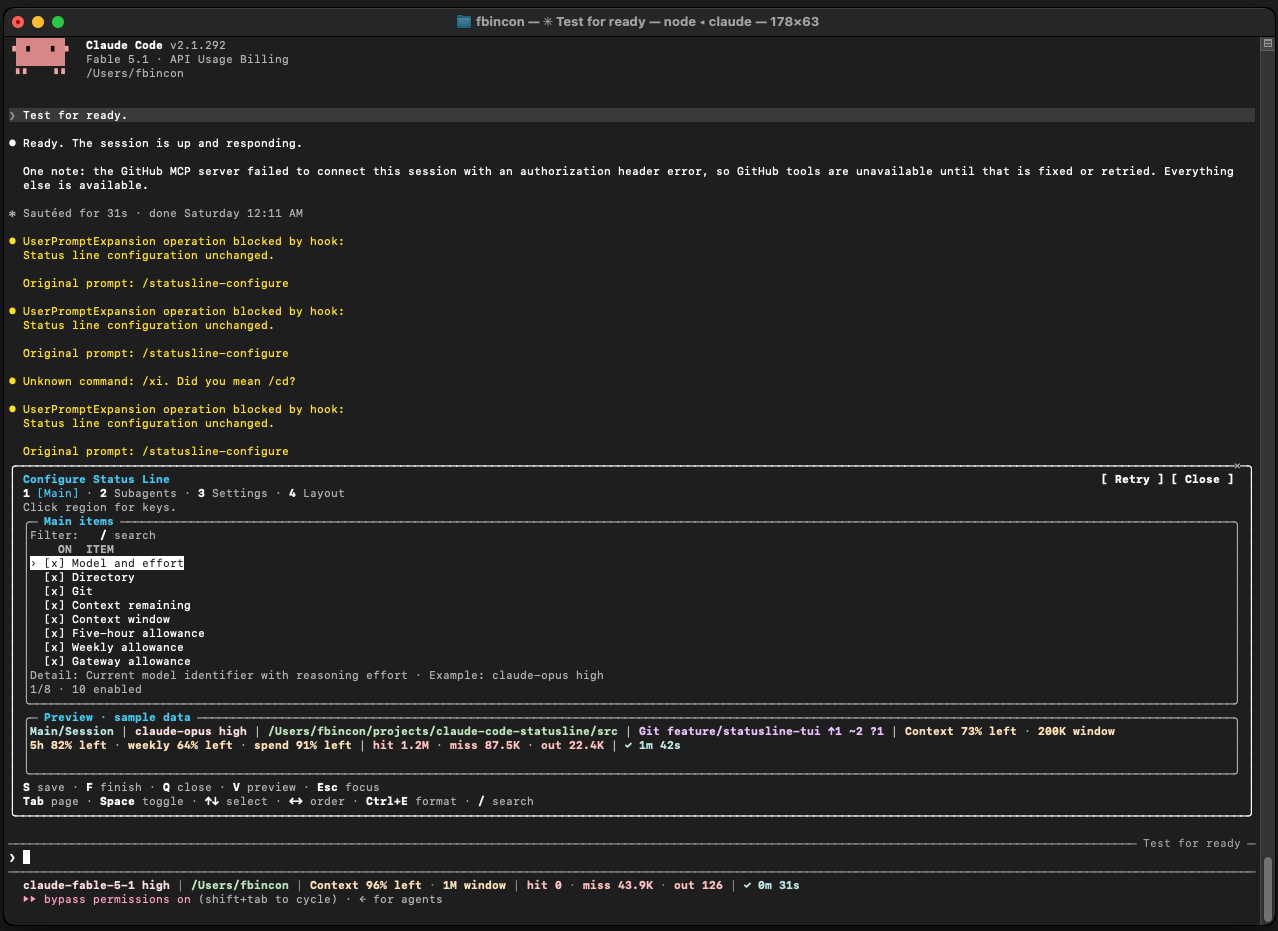
Task: Click the Space toggle shortcut hint
Action: click(142, 801)
